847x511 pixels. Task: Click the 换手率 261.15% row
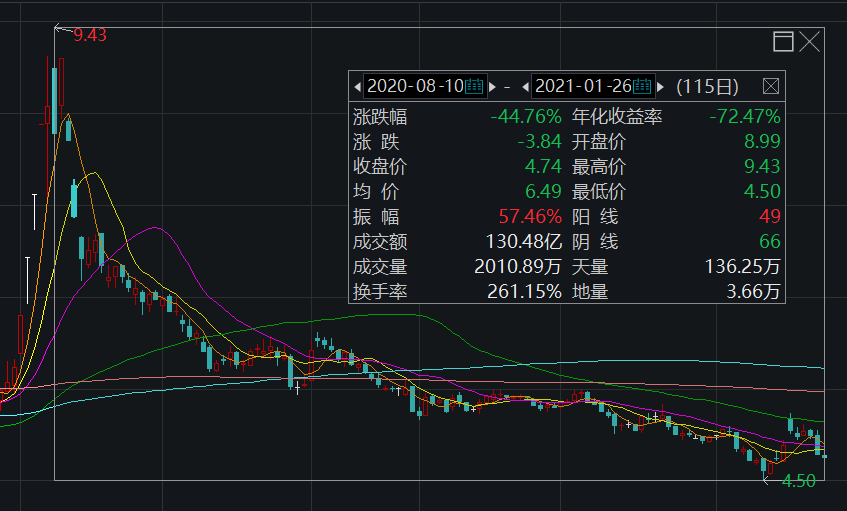pyautogui.click(x=458, y=292)
